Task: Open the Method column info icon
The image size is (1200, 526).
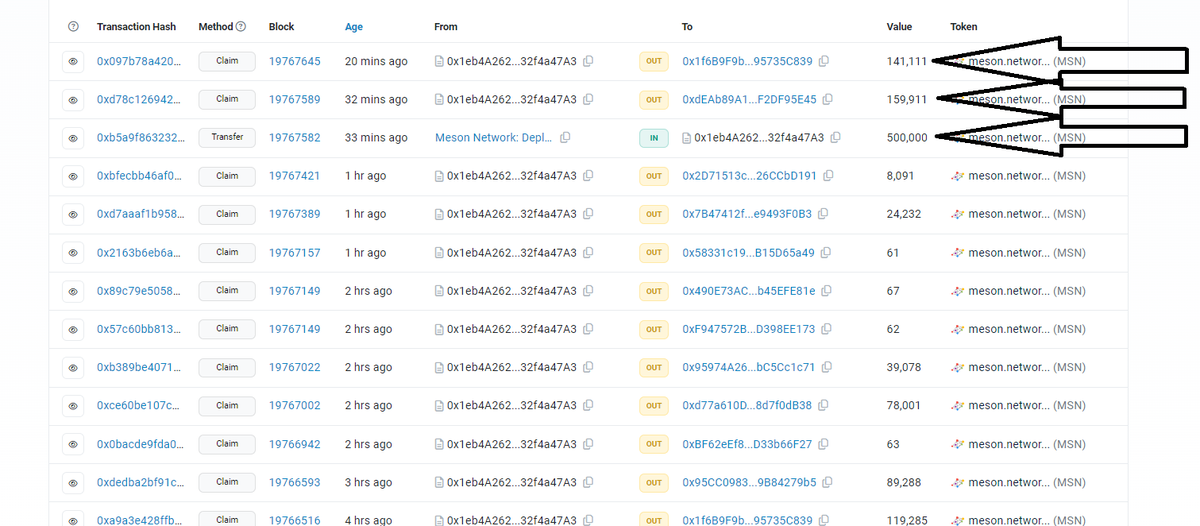Action: [x=241, y=27]
